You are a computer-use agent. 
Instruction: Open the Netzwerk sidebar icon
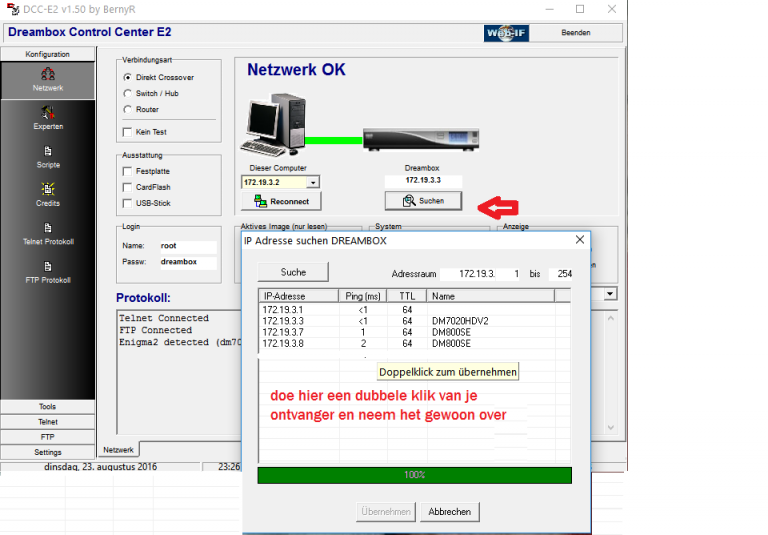pyautogui.click(x=47, y=78)
